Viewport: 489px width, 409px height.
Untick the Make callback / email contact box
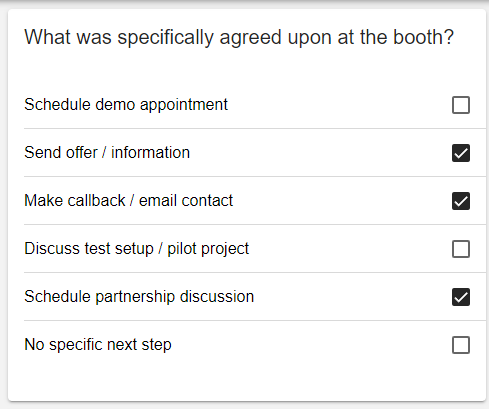tap(461, 201)
